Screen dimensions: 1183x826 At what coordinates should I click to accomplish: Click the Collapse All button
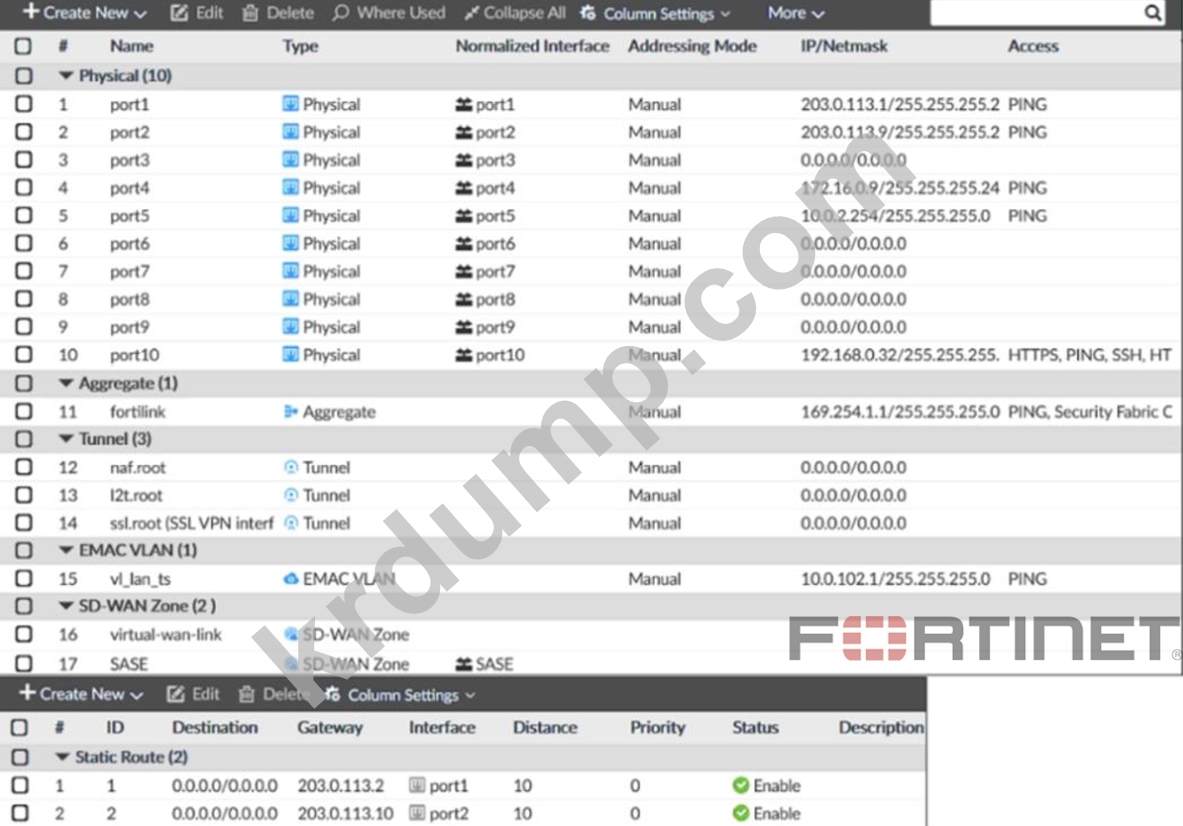click(515, 13)
